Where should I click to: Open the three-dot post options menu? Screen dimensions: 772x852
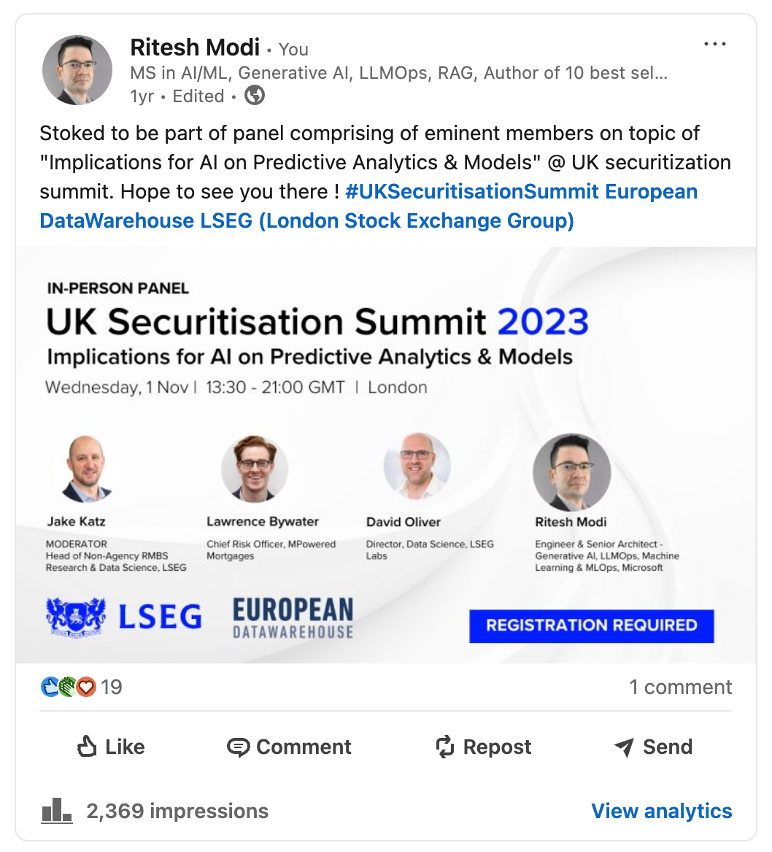714,44
